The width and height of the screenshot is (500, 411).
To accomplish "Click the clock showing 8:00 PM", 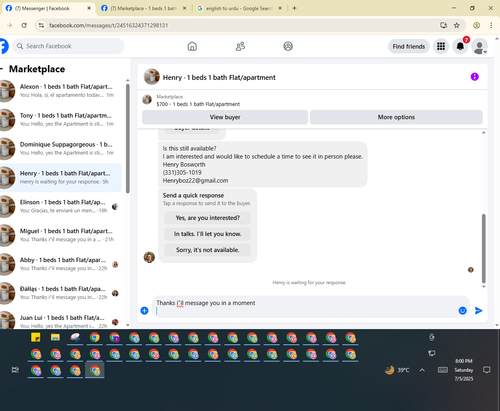I will [x=464, y=361].
